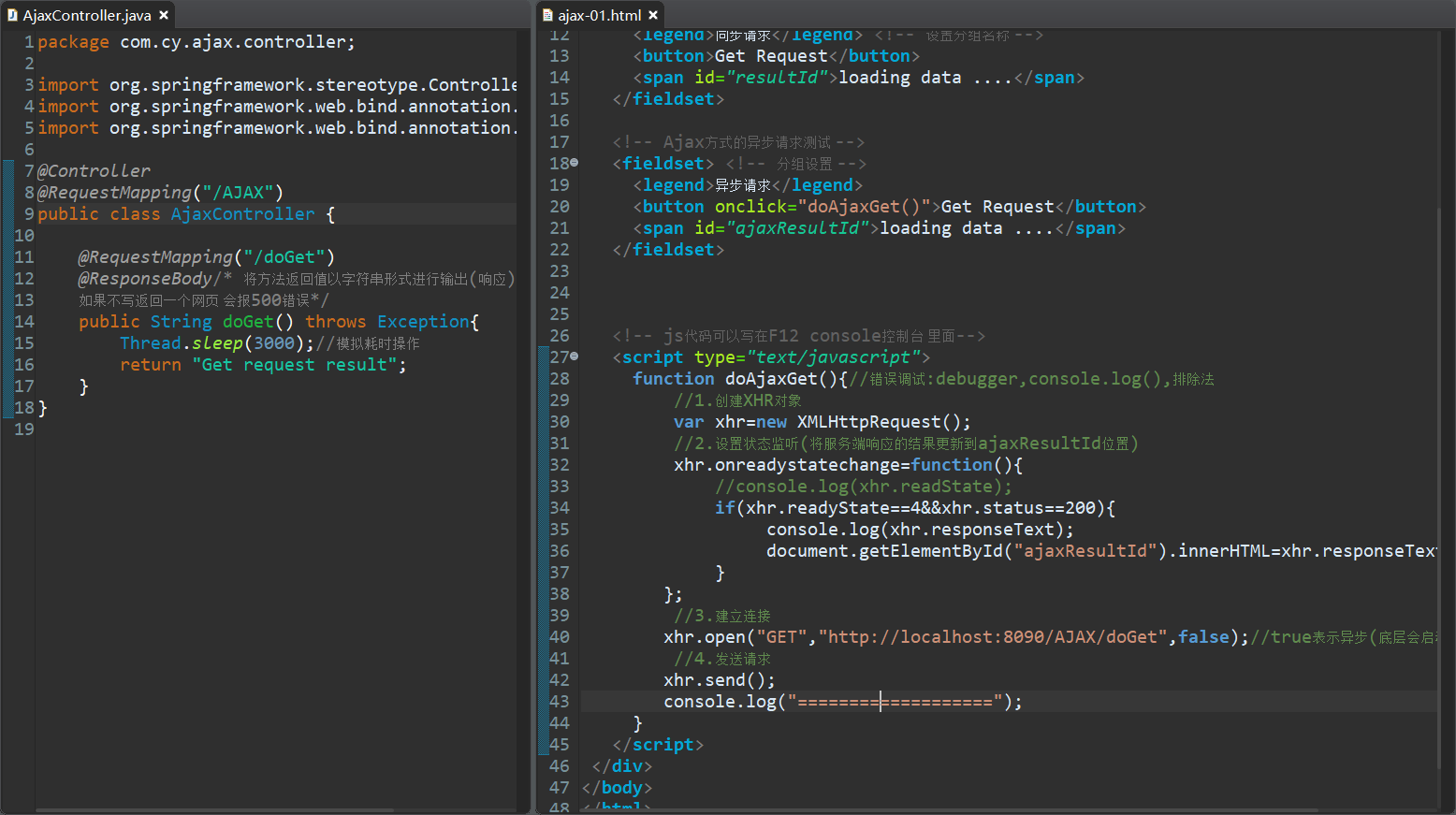This screenshot has width=1456, height=815.
Task: Click 'xhr.onreadystatechange' on line 32
Action: point(787,465)
